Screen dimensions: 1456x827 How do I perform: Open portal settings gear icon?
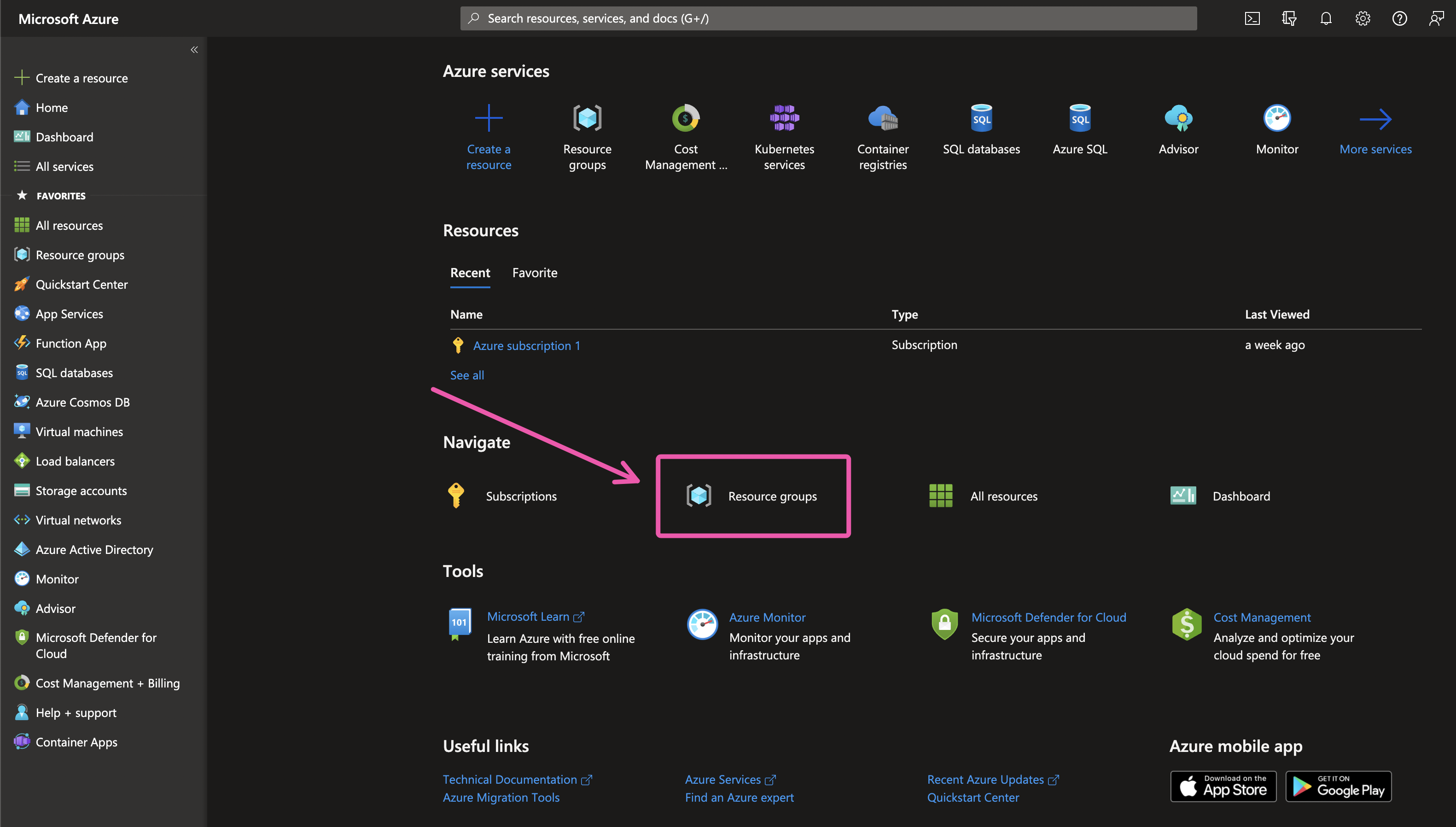click(1363, 19)
